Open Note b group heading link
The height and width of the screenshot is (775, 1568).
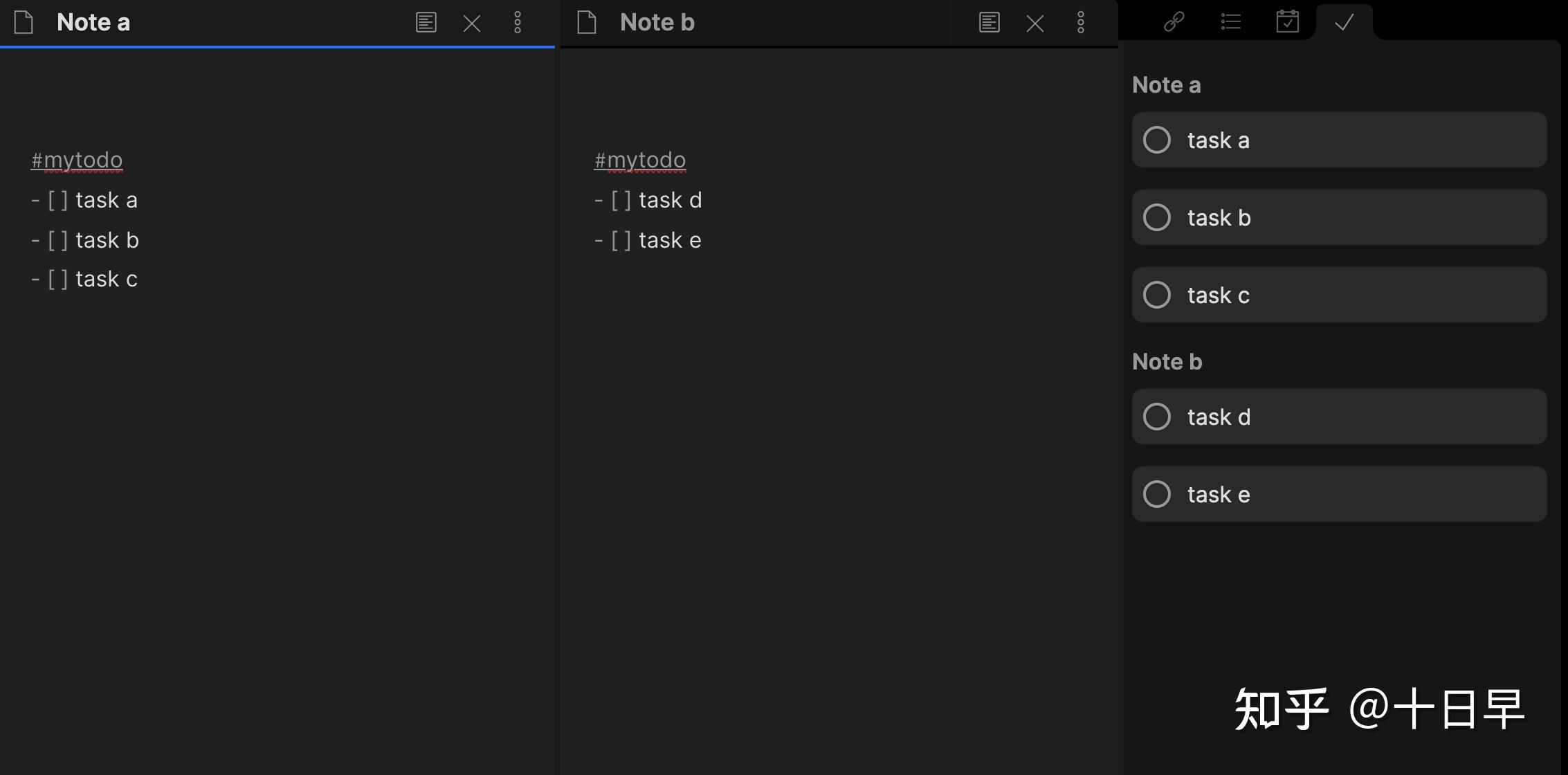click(1167, 361)
